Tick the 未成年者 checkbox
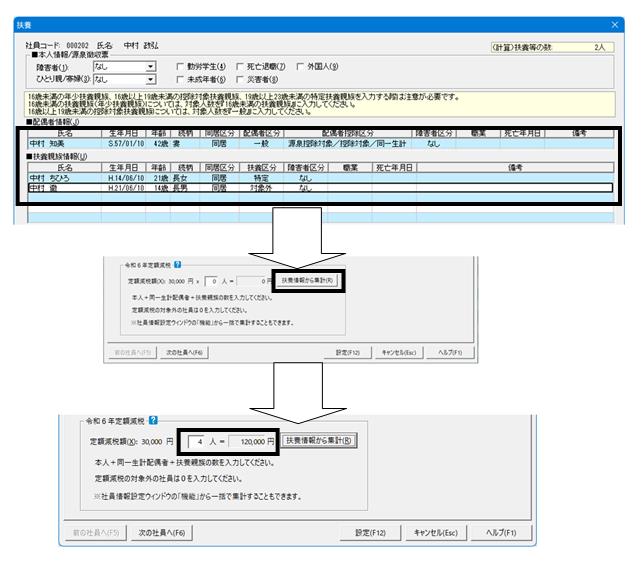 click(180, 79)
